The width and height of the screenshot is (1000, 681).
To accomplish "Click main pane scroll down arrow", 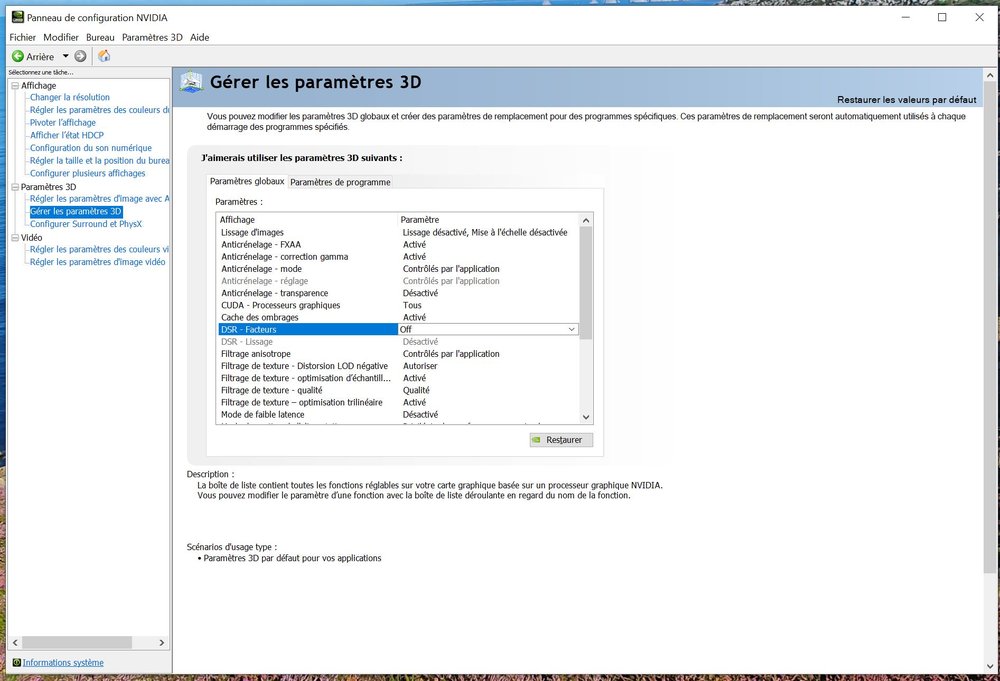I will click(990, 667).
